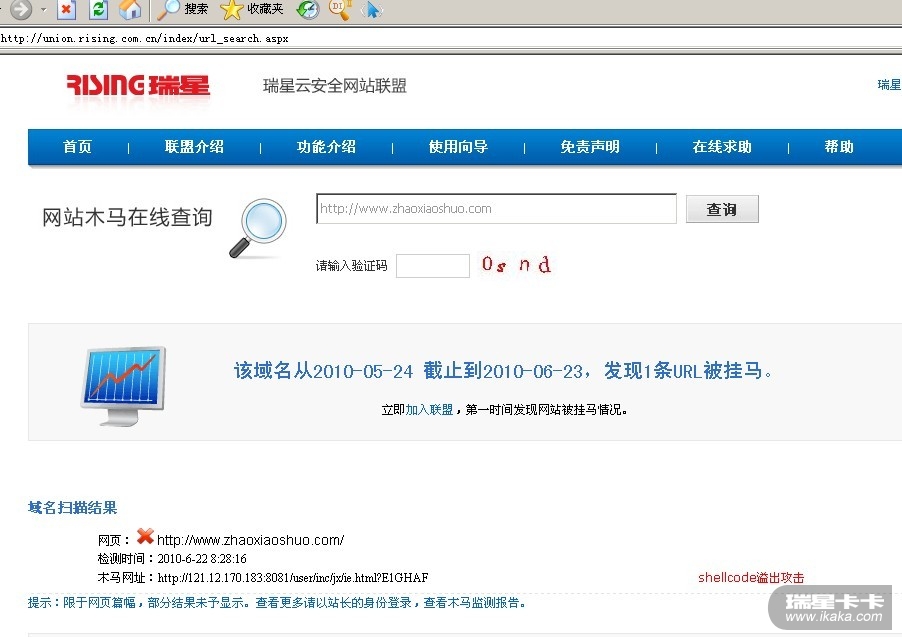
Task: Click the 网站木马在线查询 title text
Action: click(127, 218)
